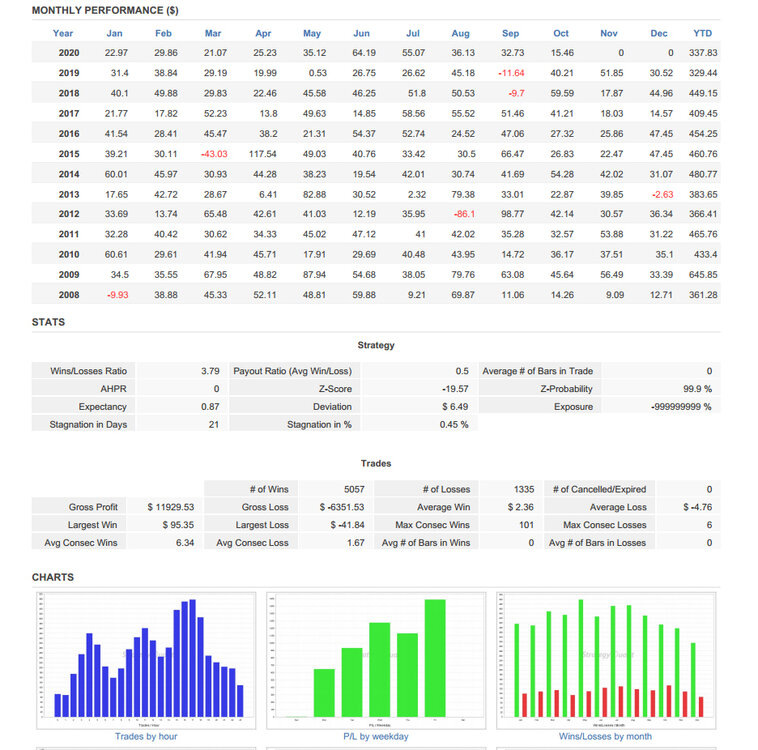Click the STATS section heading
The width and height of the screenshot is (758, 750).
click(48, 322)
